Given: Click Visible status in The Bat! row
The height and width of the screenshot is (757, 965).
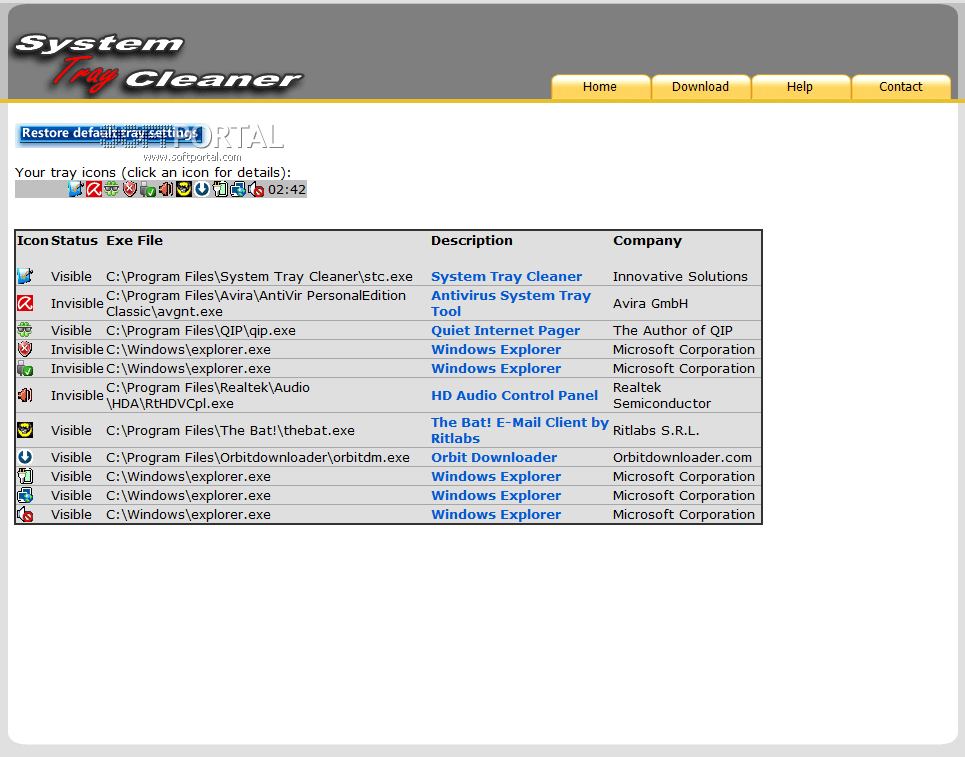Looking at the screenshot, I should point(71,430).
